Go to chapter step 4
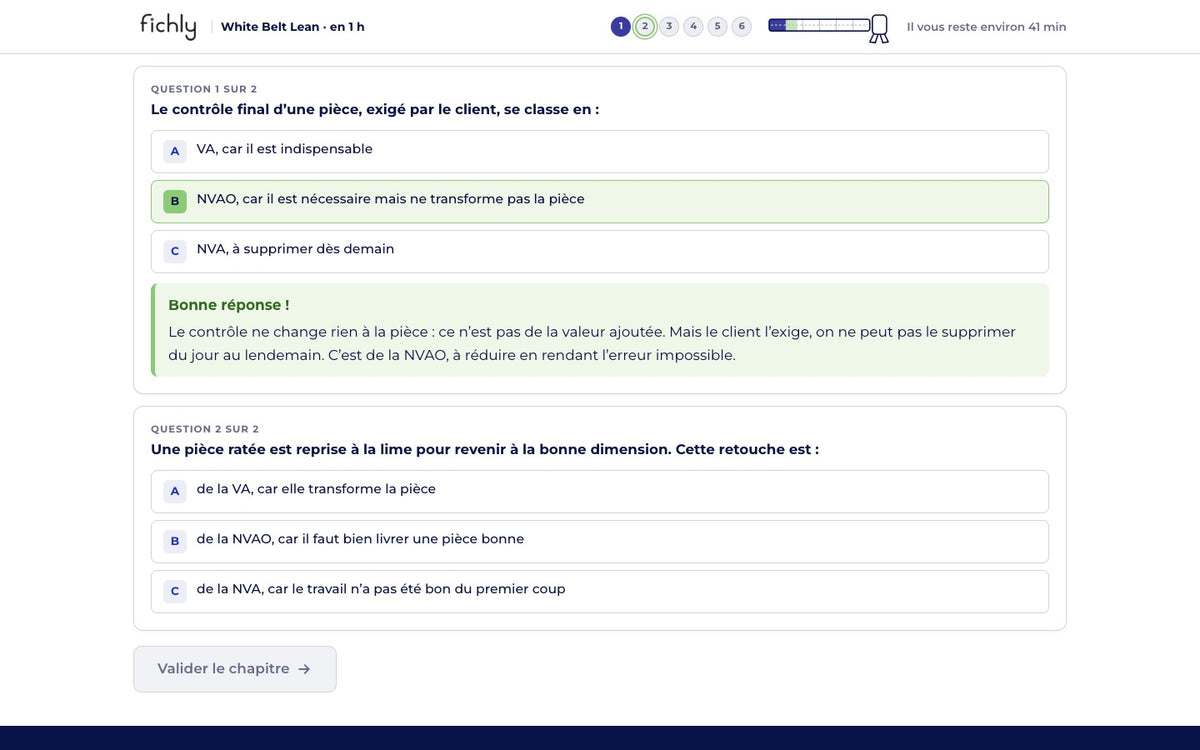The width and height of the screenshot is (1200, 750). click(x=693, y=26)
